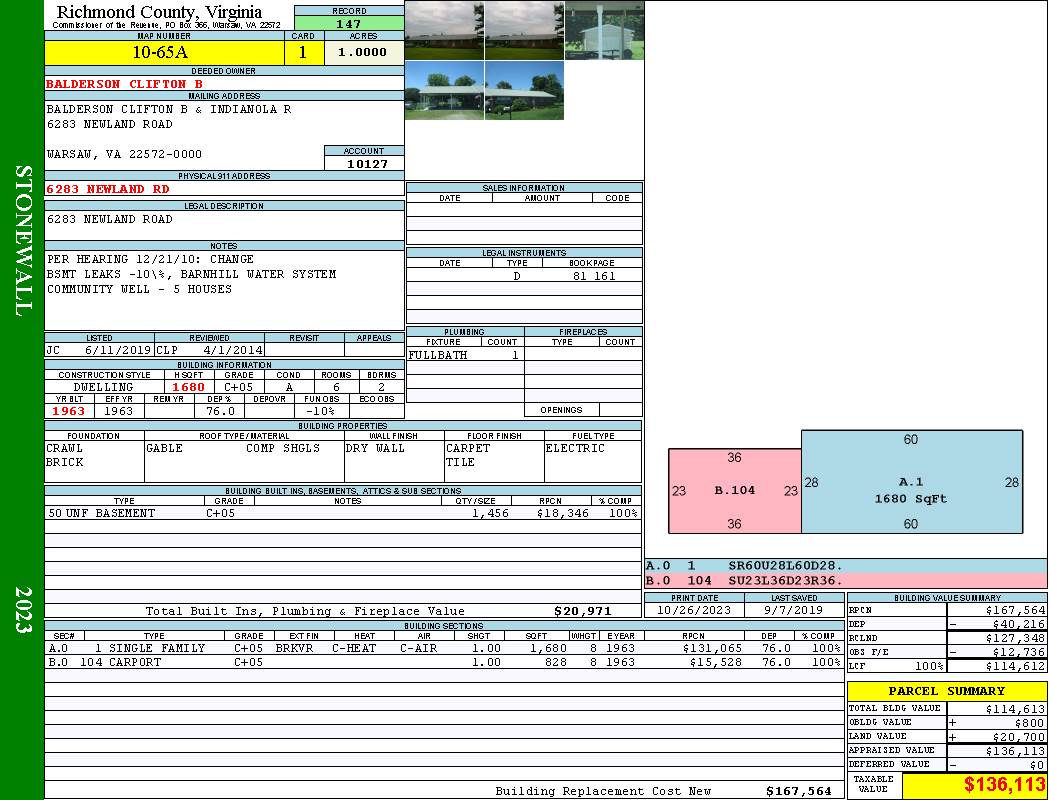Click print date 10/26/2023

point(694,611)
